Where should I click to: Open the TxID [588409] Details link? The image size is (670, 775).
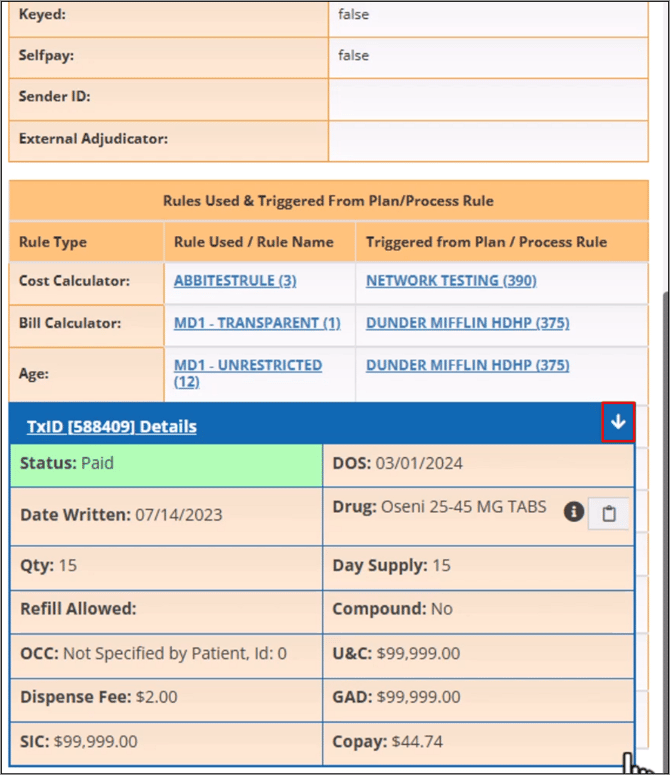111,426
